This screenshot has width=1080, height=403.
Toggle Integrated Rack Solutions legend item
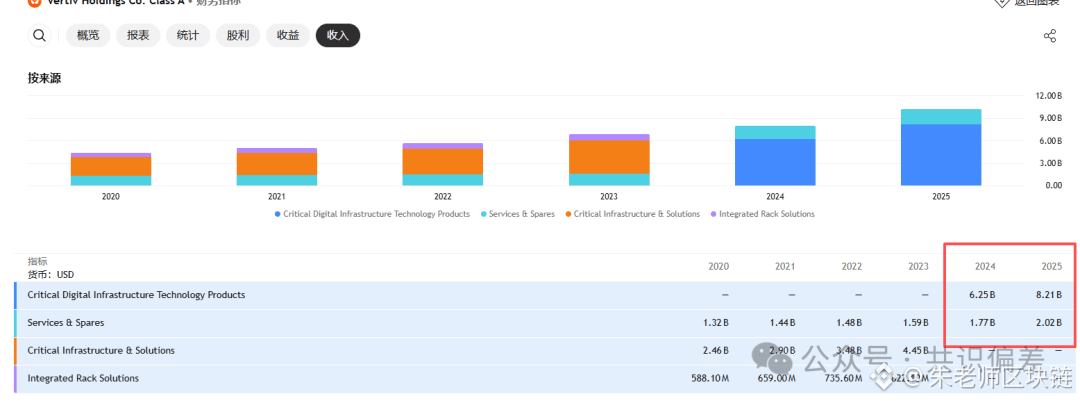[x=762, y=214]
